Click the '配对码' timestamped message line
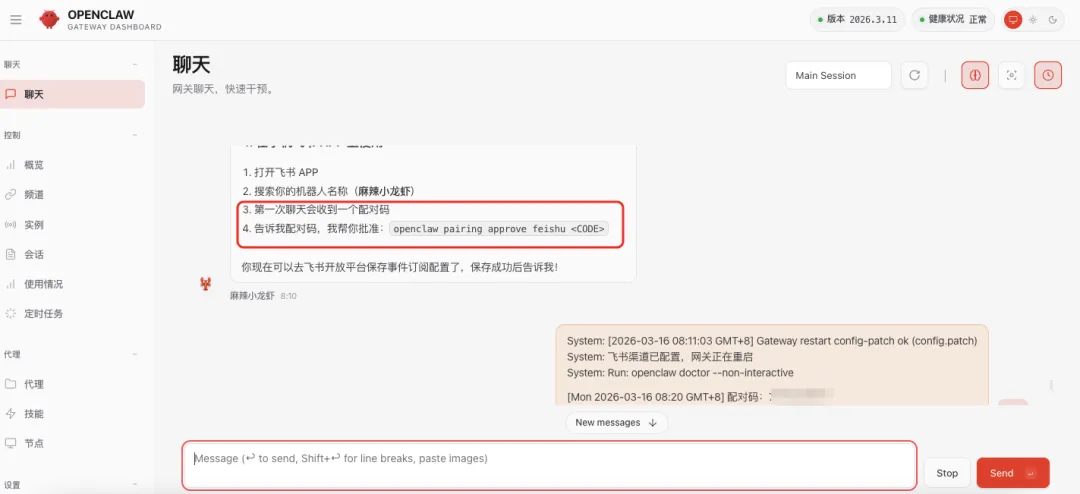This screenshot has width=1080, height=494. tap(700, 398)
